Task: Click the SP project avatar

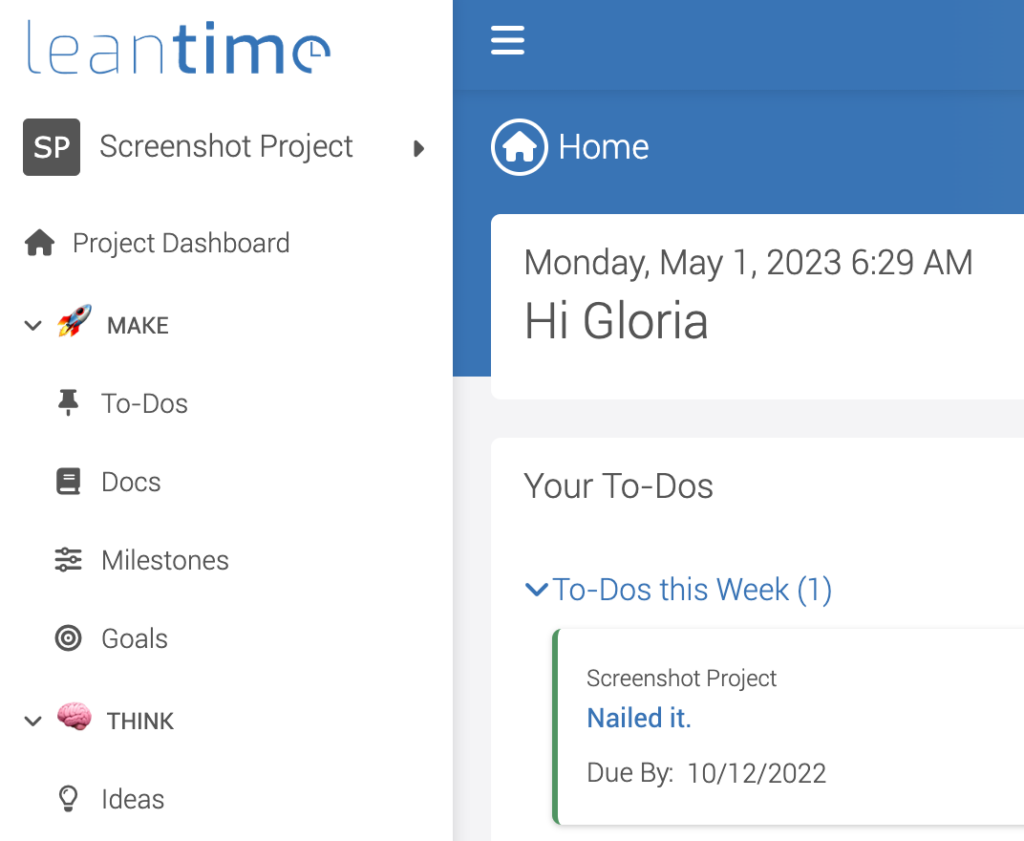Action: pos(51,147)
